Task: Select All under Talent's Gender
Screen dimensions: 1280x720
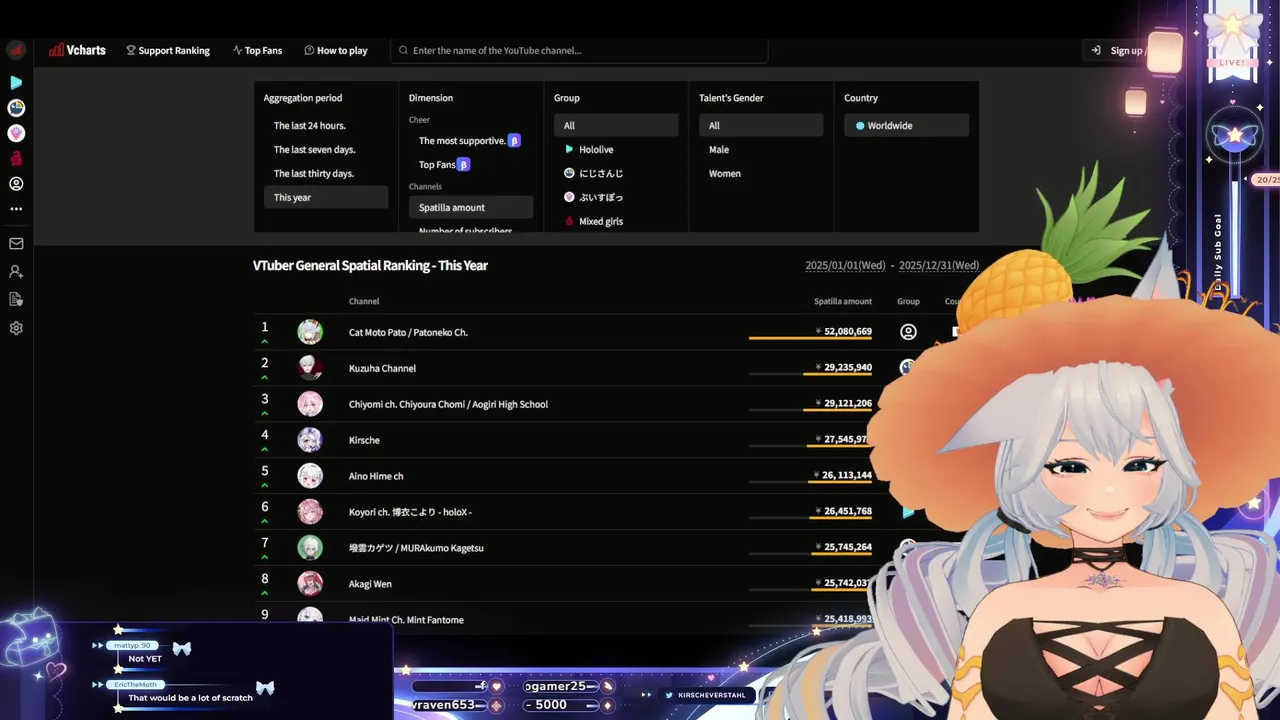Action: pos(761,125)
